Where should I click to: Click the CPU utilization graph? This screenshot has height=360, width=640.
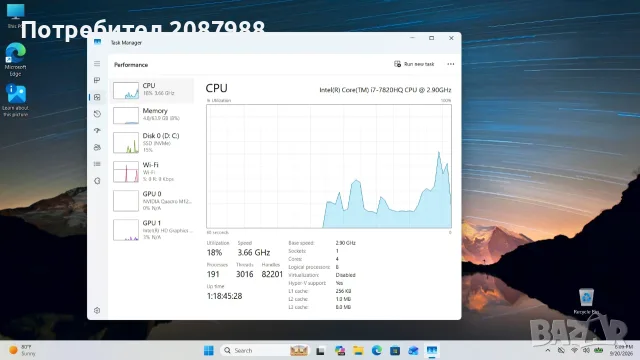point(329,166)
